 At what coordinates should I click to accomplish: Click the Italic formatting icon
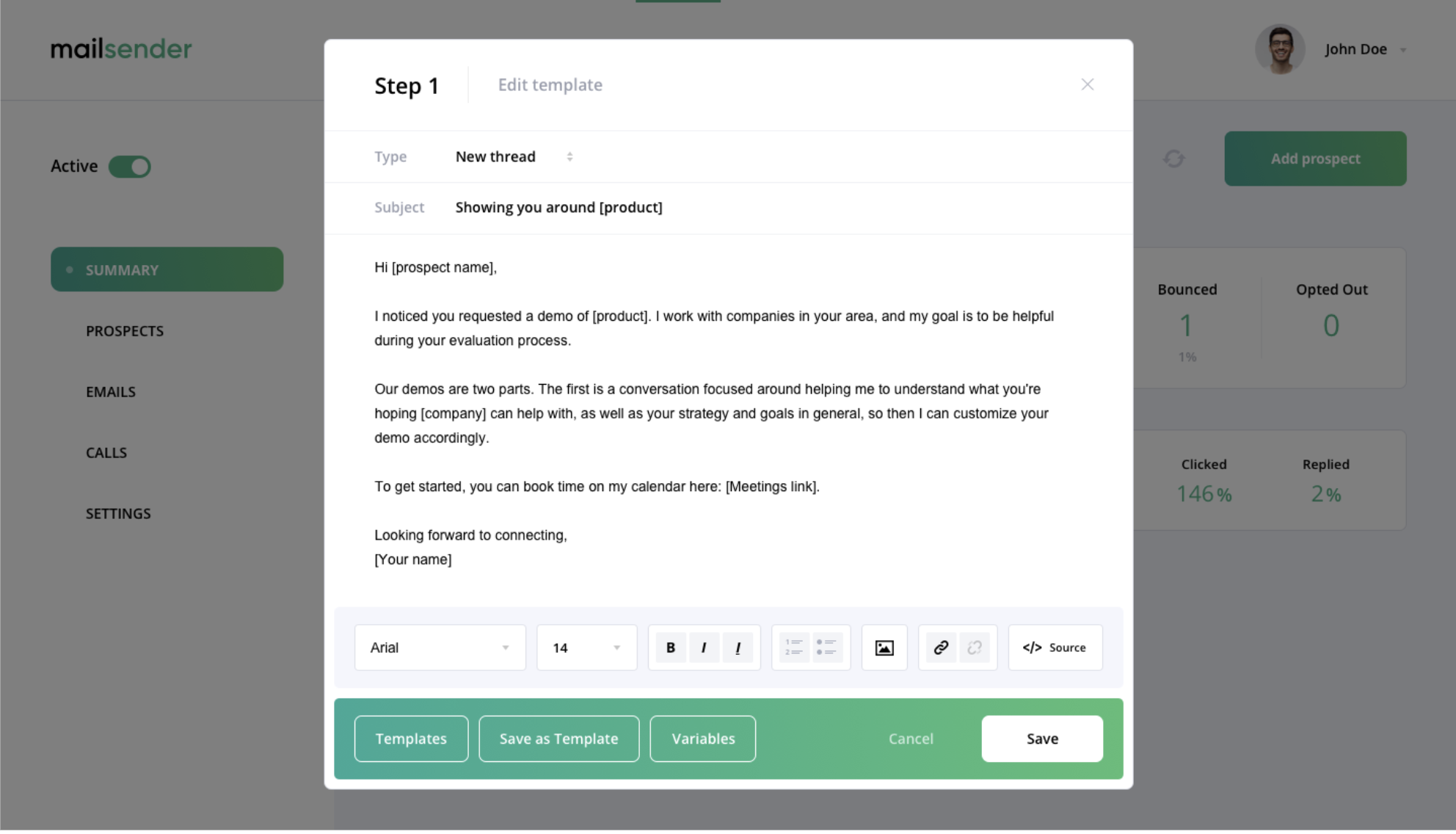point(704,647)
